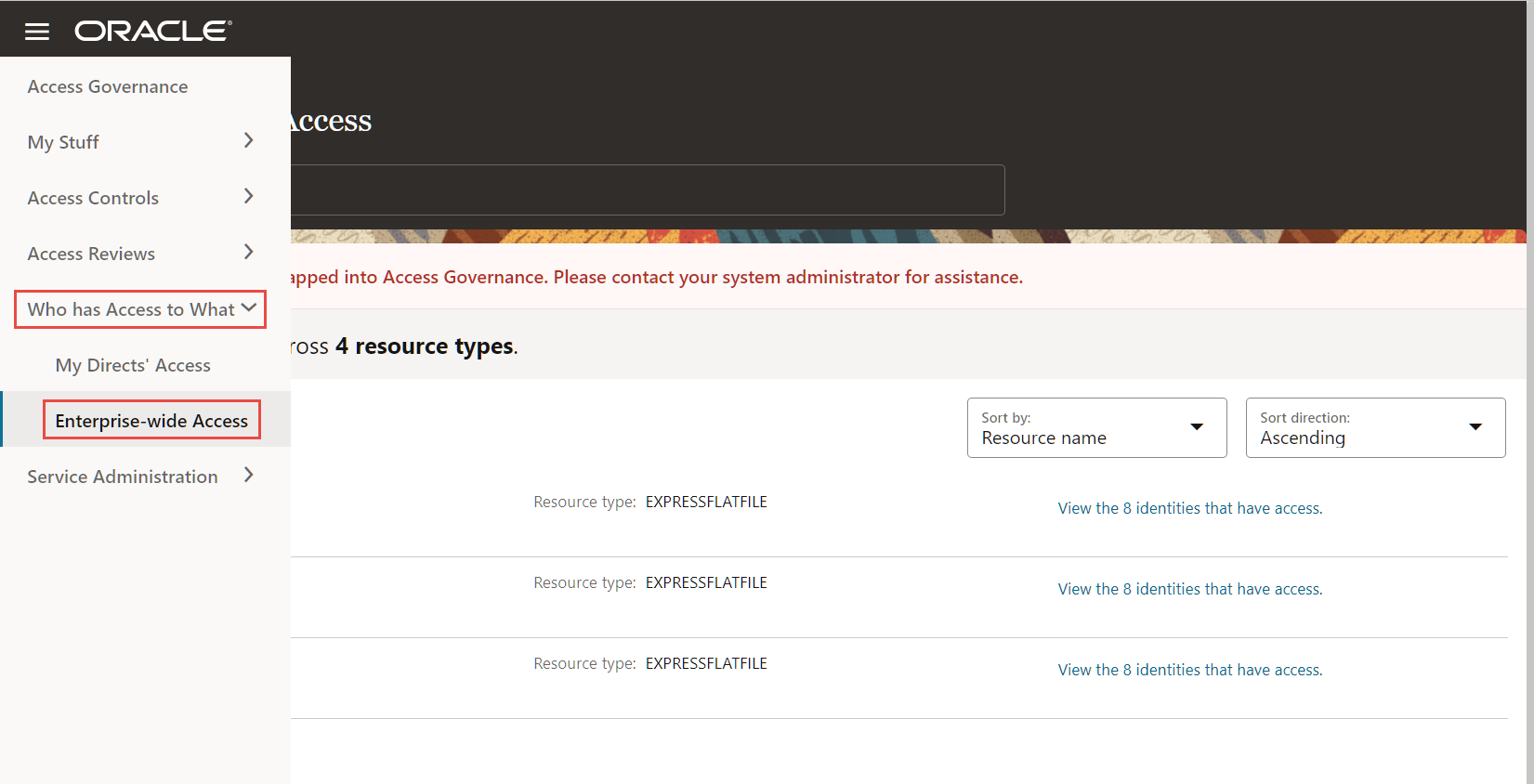Expand the Access Reviews chevron

[x=248, y=252]
